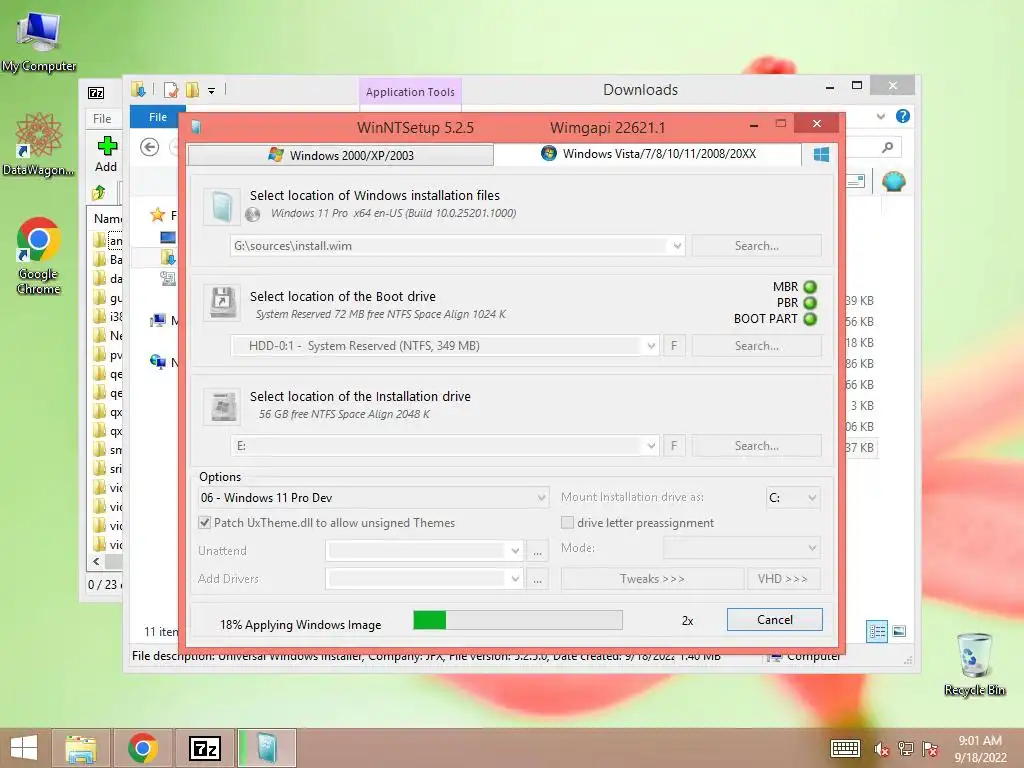Click the MBR green status indicator
Screen dimensions: 1024x768
810,287
